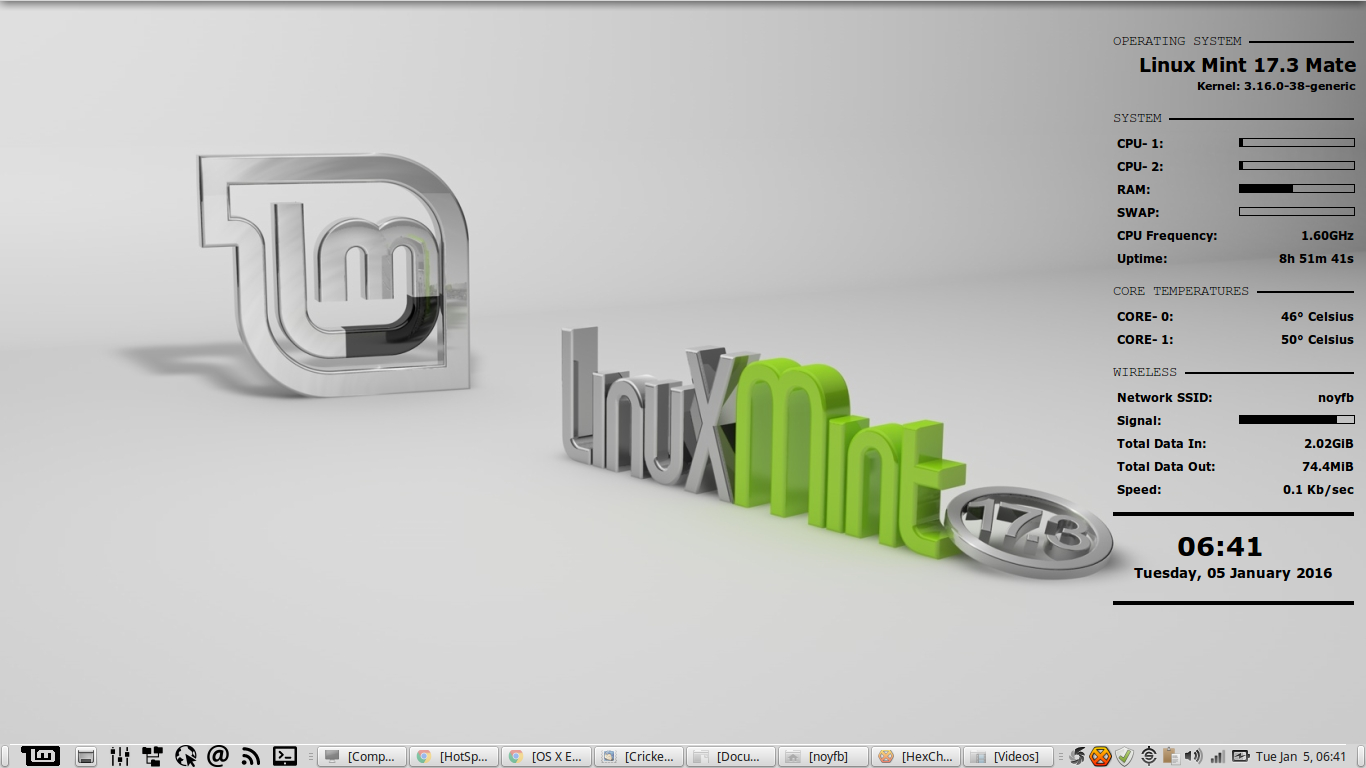This screenshot has width=1366, height=768.
Task: Launch the network tree panel icon
Action: [x=152, y=757]
